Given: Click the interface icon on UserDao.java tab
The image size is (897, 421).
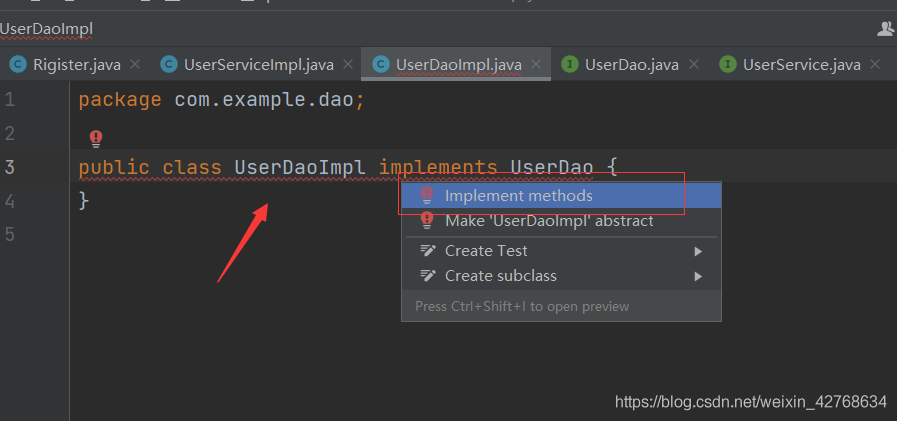Looking at the screenshot, I should 570,64.
